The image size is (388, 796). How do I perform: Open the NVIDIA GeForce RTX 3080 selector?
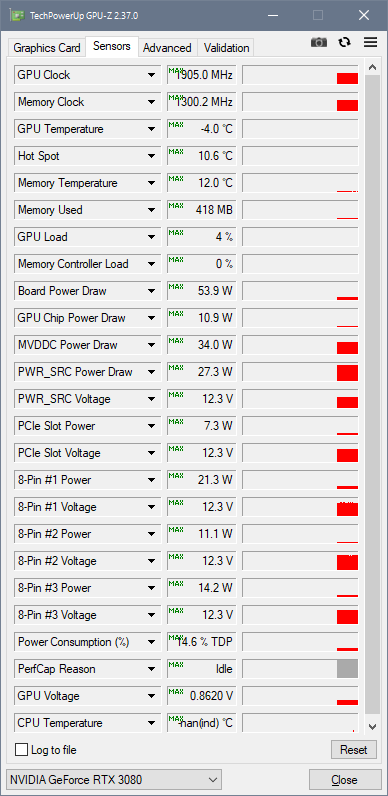pyautogui.click(x=114, y=780)
